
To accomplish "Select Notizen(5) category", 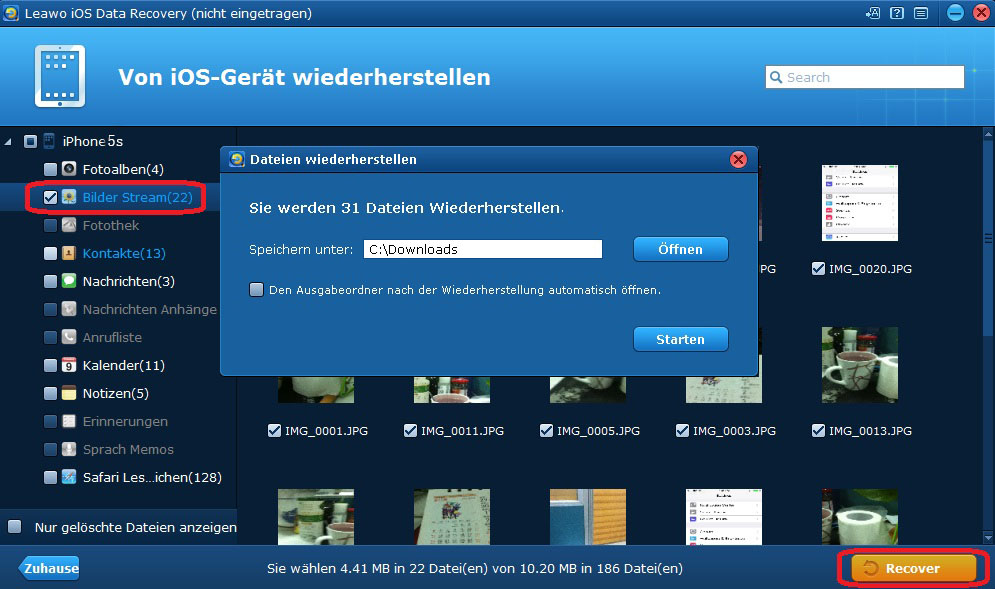I will (115, 394).
